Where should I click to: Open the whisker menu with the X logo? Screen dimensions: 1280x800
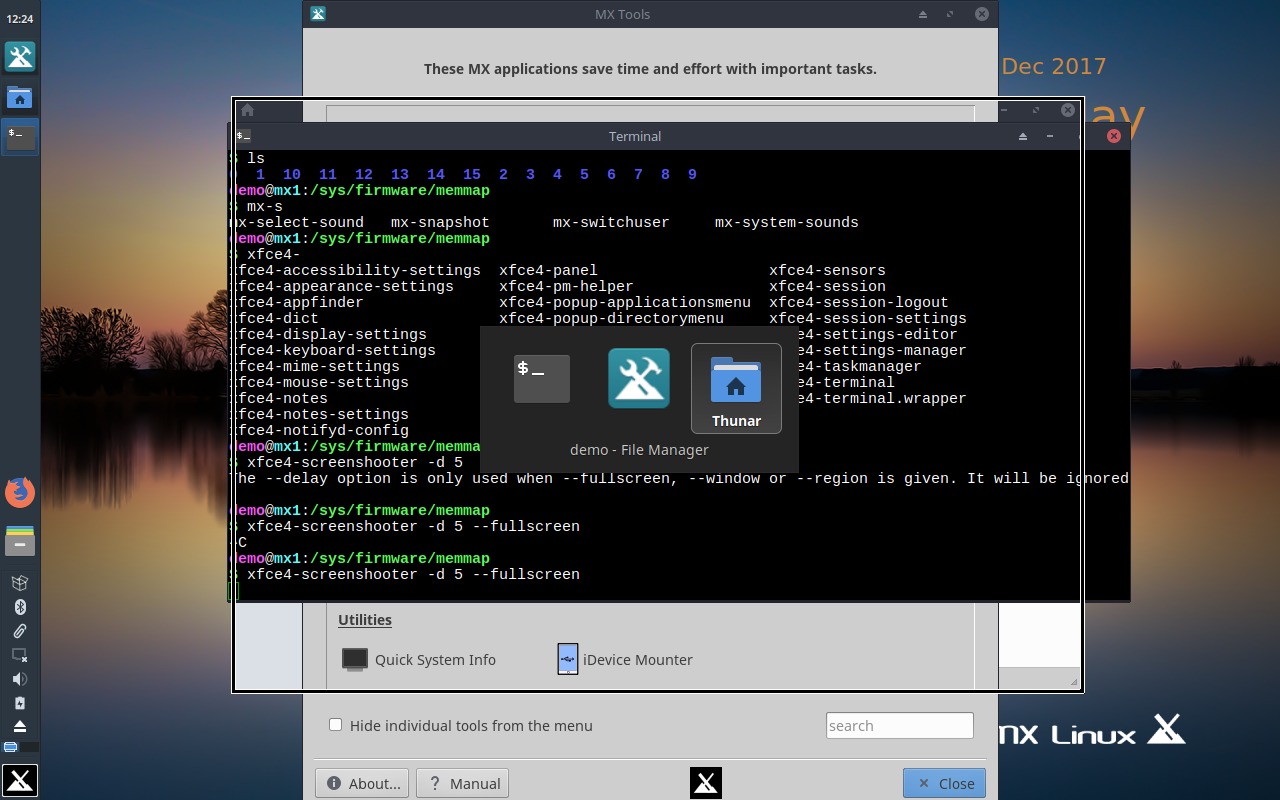(20, 780)
